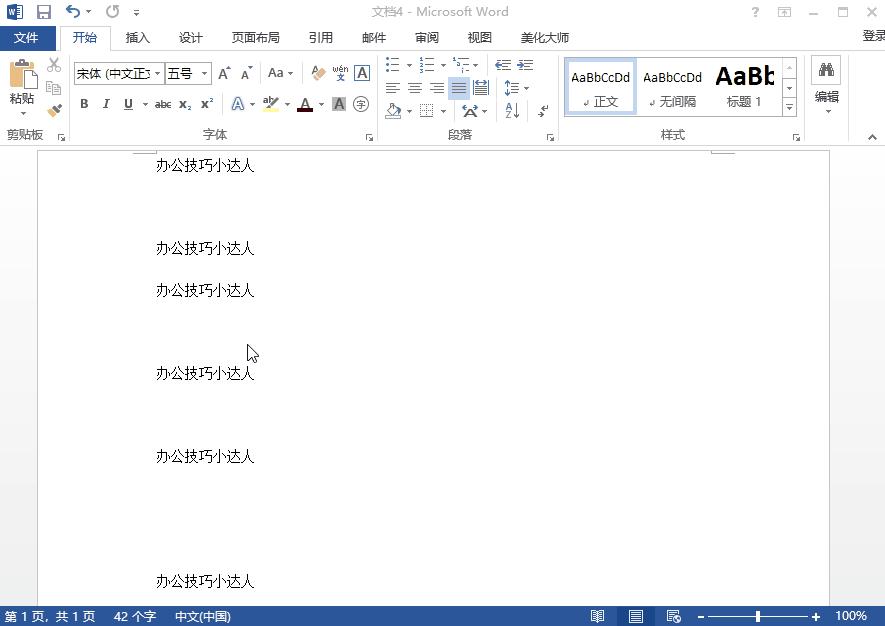Toggle bold formatting
885x626 pixels.
tap(84, 104)
